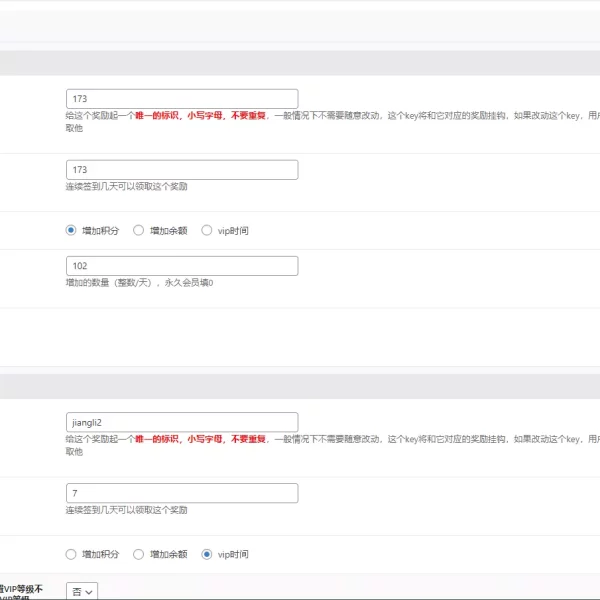Click the gray header bar above first reward

click(300, 63)
